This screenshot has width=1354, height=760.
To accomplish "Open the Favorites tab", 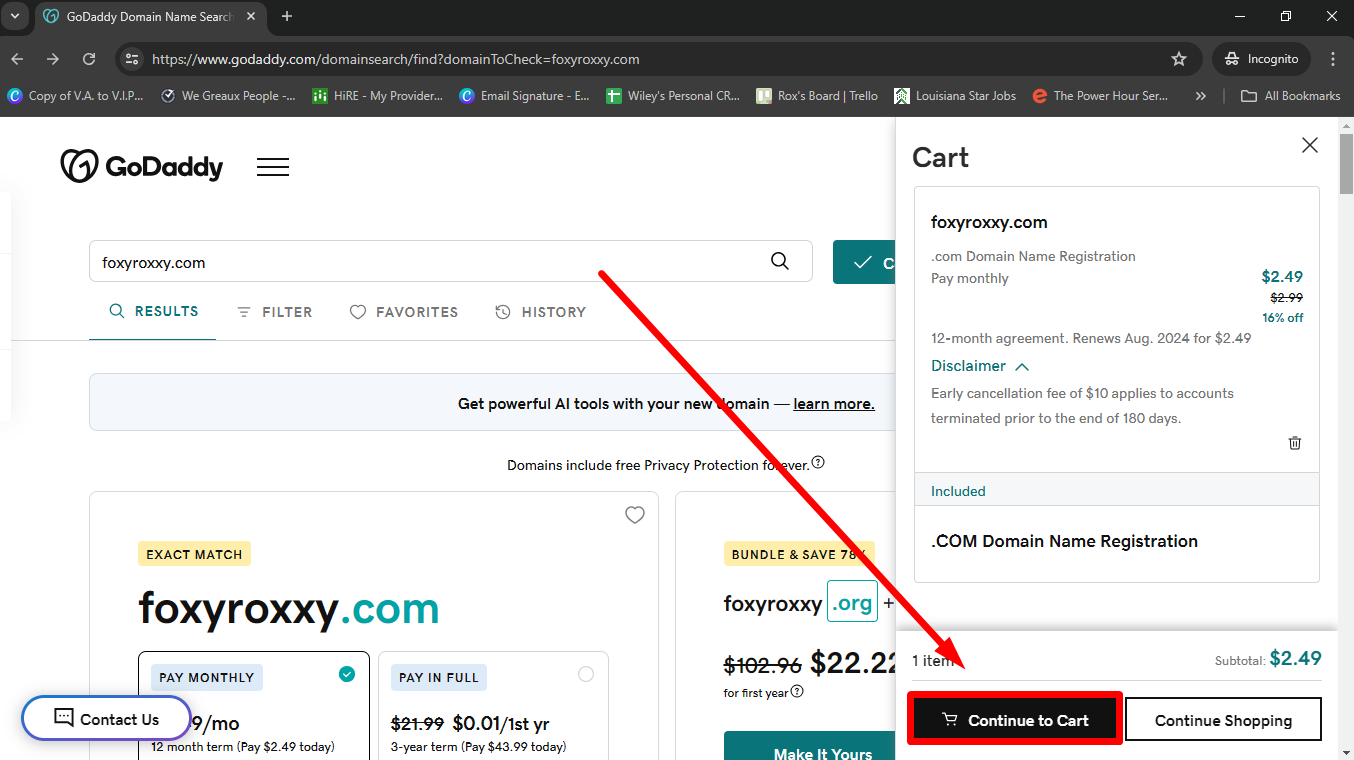I will (x=404, y=312).
